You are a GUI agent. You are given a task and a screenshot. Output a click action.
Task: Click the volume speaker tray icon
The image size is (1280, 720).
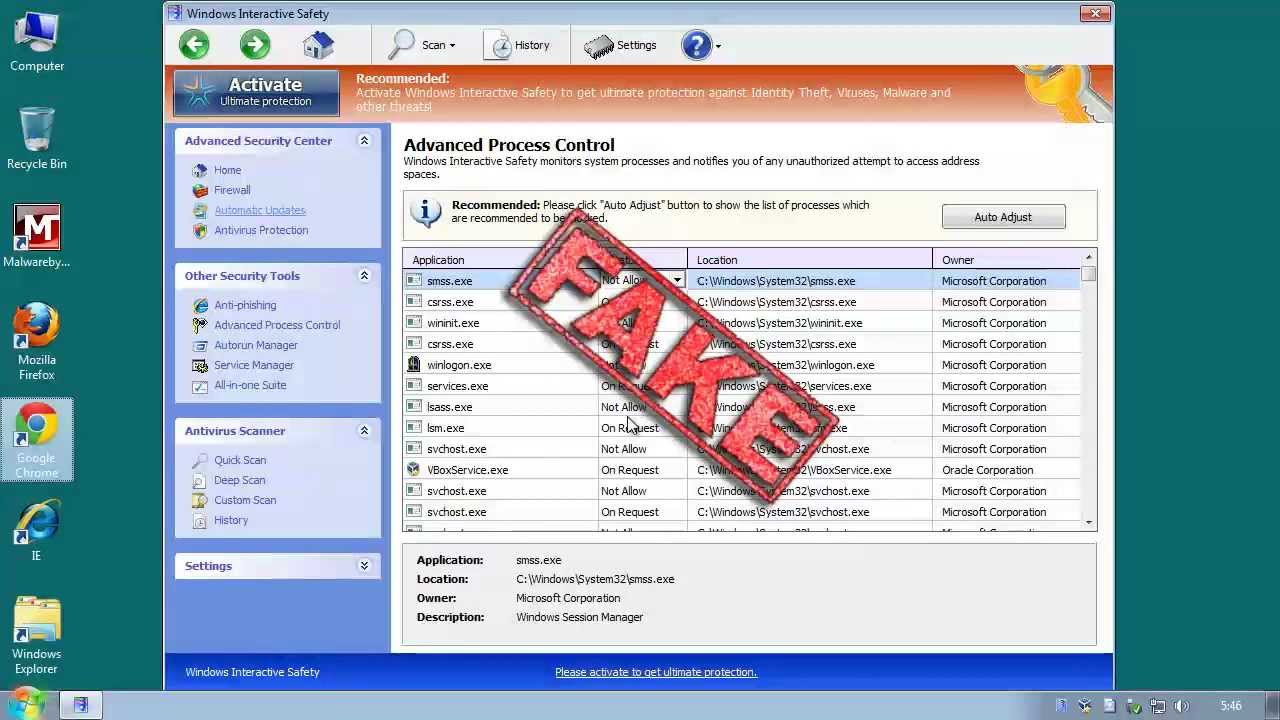pyautogui.click(x=1181, y=706)
